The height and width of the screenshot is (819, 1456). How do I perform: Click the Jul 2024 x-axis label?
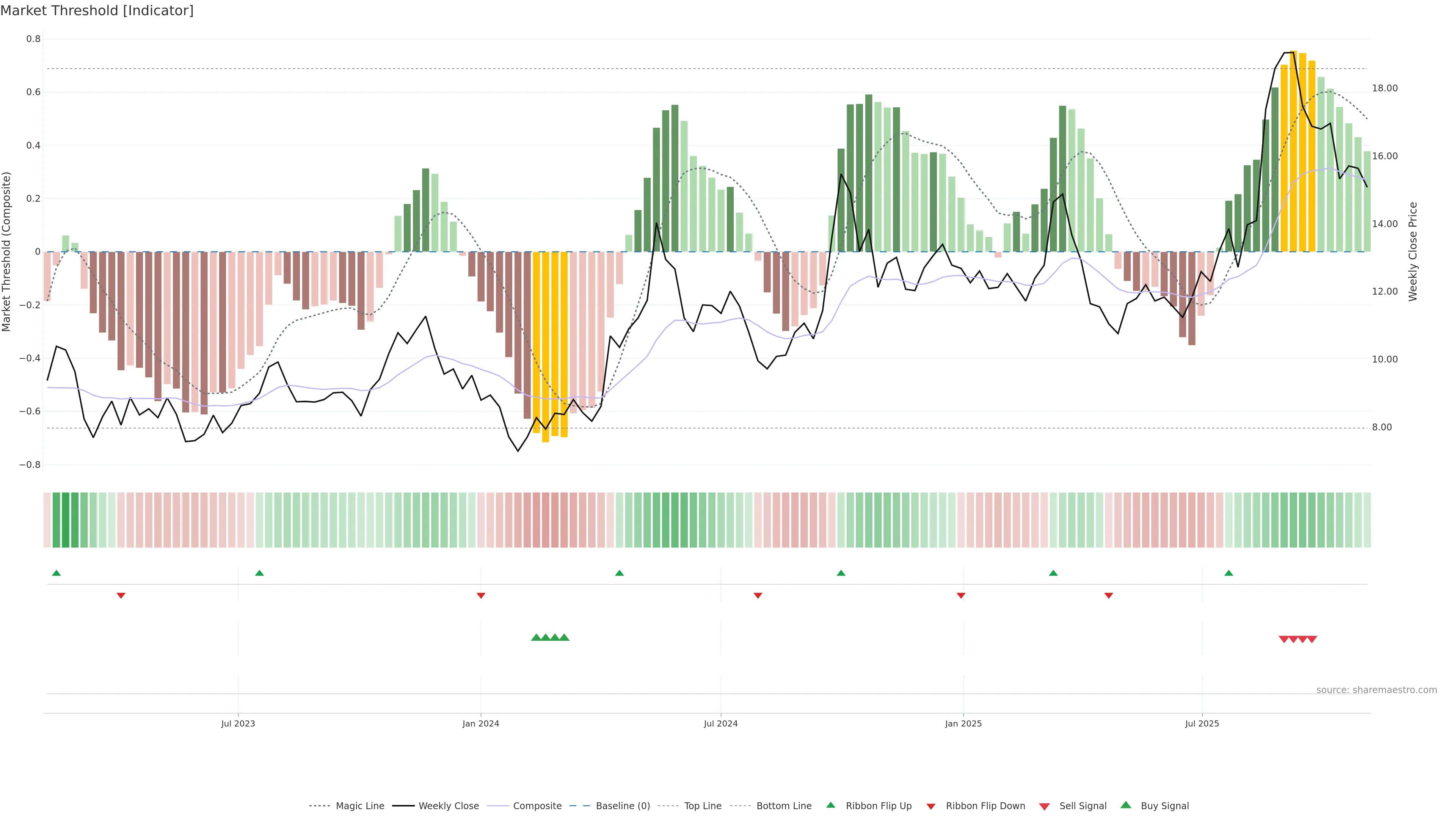[720, 723]
